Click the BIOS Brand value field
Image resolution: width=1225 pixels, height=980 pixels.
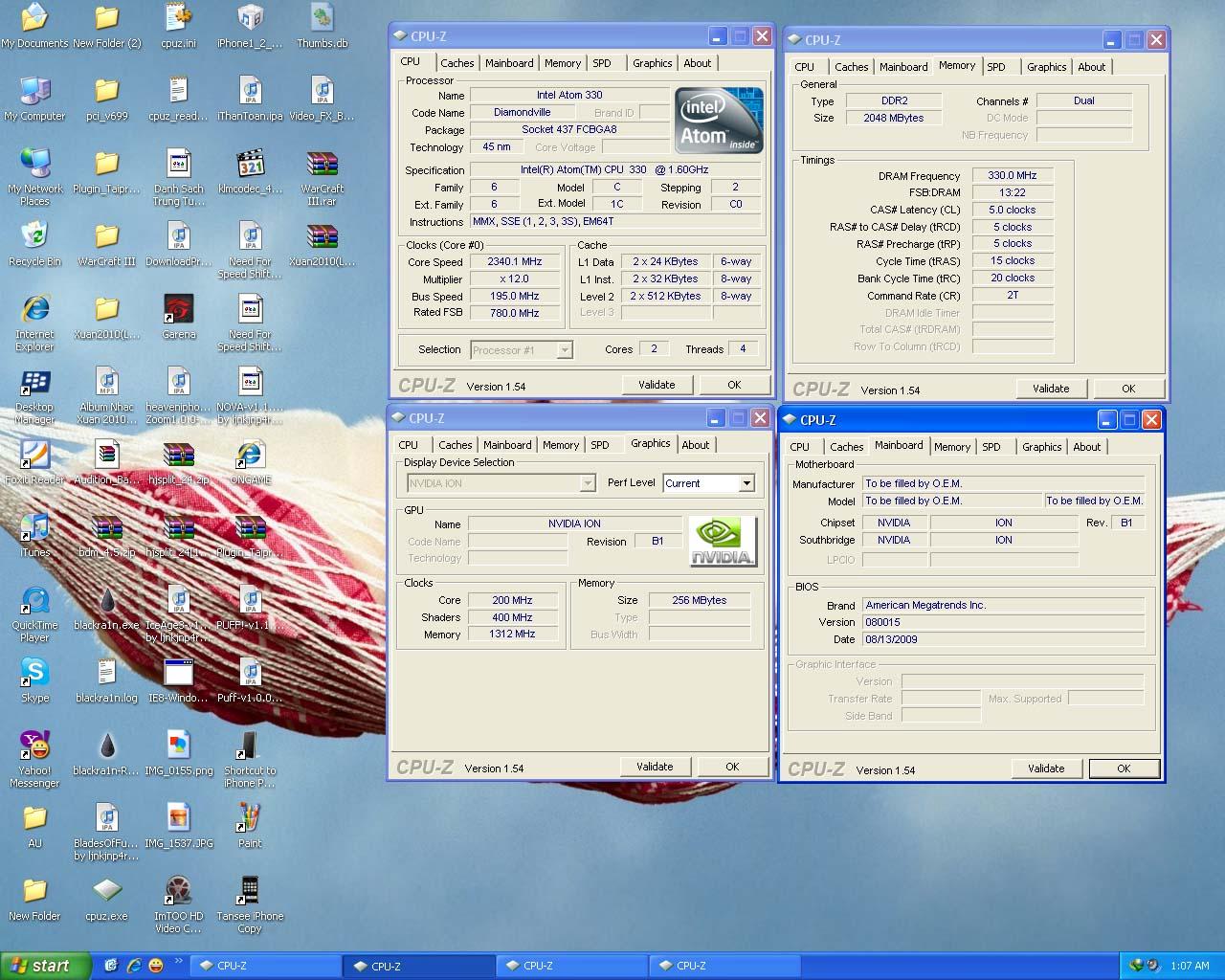click(1003, 605)
